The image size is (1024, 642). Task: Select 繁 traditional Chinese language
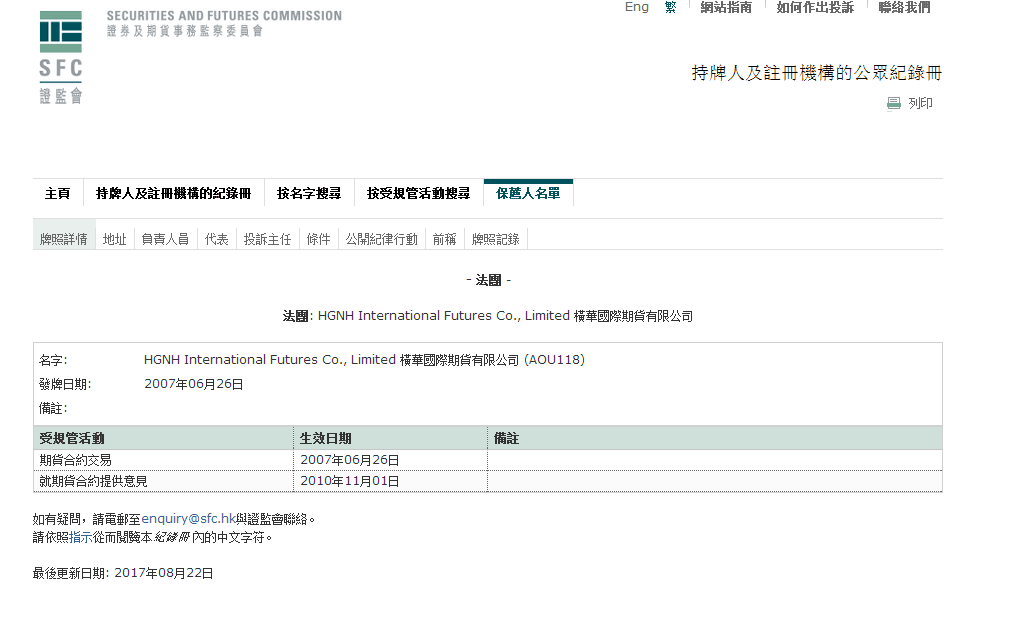(670, 7)
